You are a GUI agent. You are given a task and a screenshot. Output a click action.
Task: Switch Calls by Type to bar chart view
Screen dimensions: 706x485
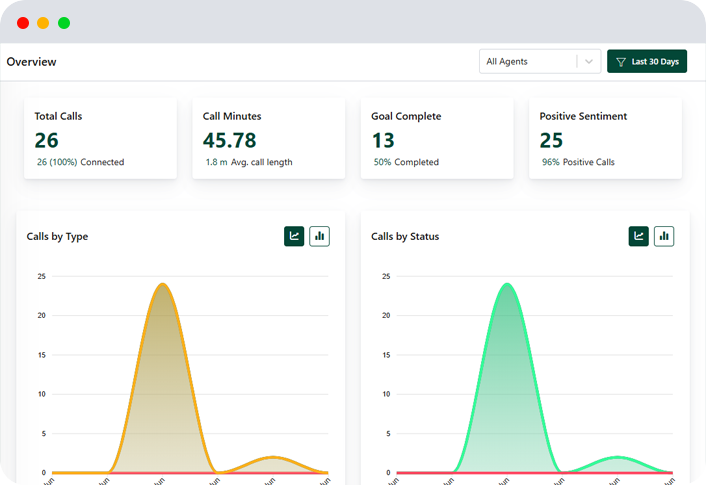point(320,236)
